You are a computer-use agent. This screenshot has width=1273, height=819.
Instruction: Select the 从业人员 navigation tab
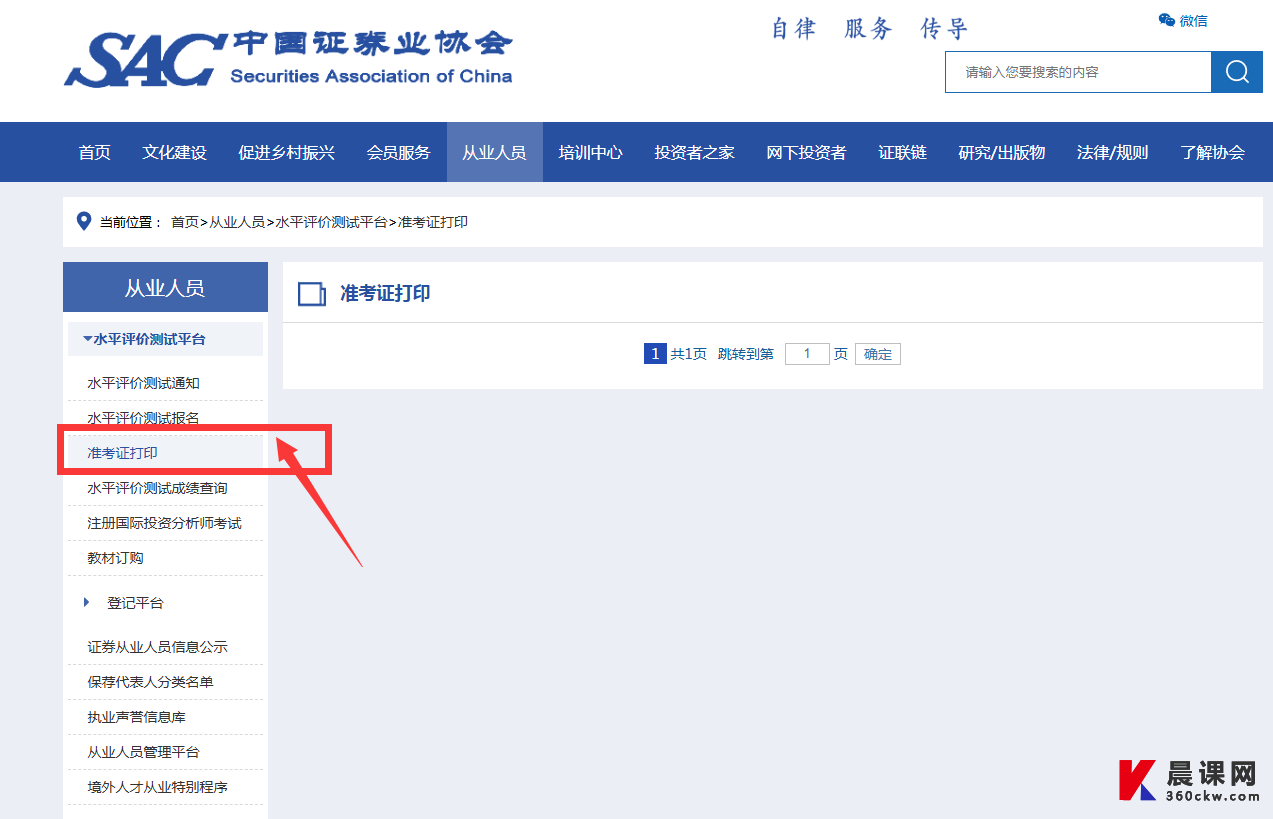(x=494, y=152)
